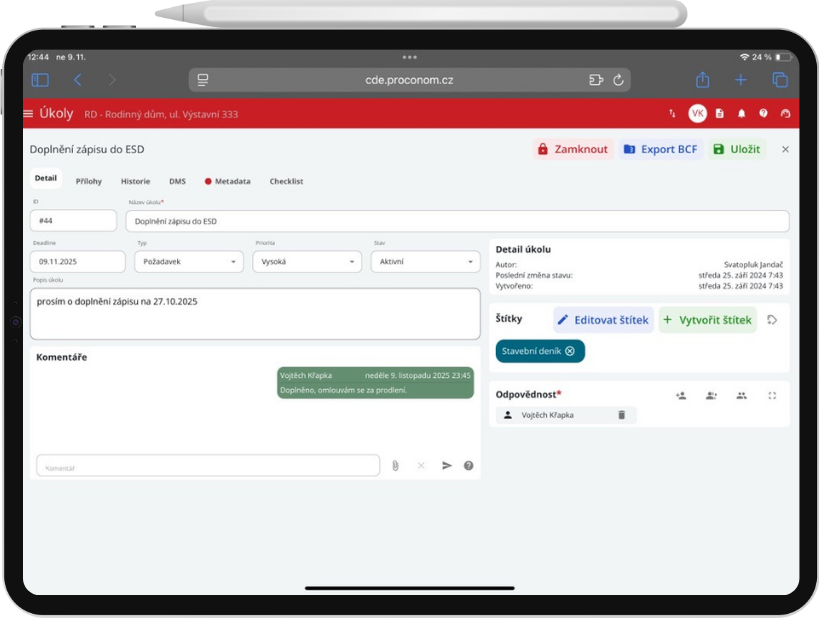819x619 pixels.
Task: Send the comment with arrow icon
Action: tap(447, 465)
